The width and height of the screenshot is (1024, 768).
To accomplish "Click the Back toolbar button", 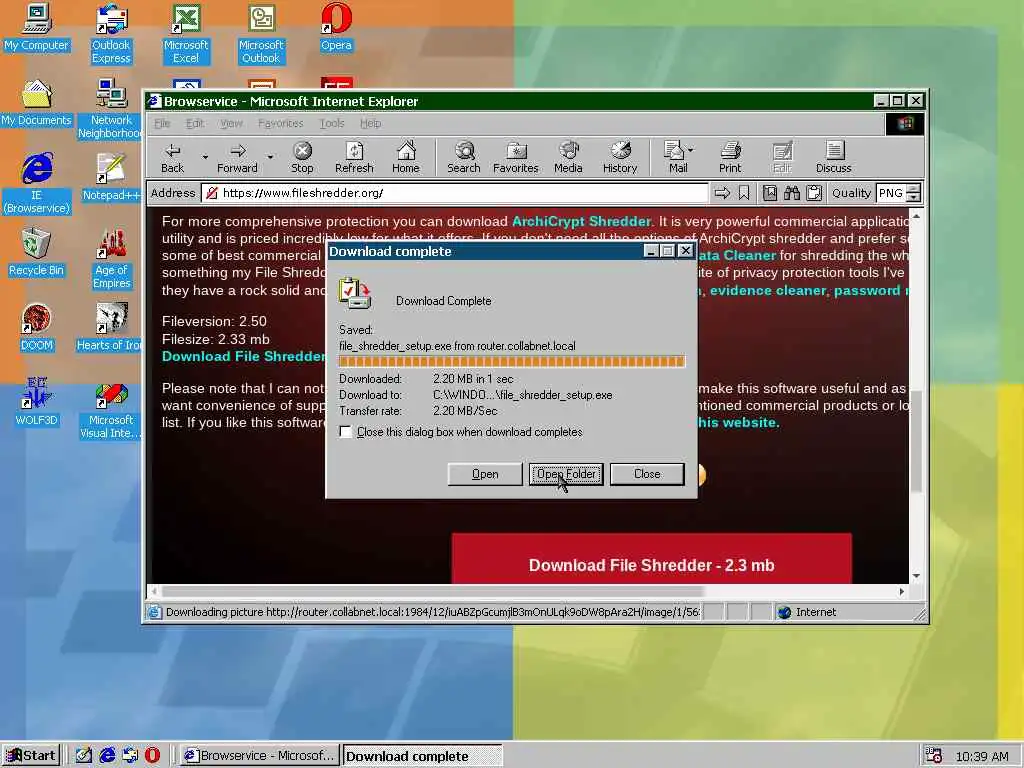I will pyautogui.click(x=172, y=158).
